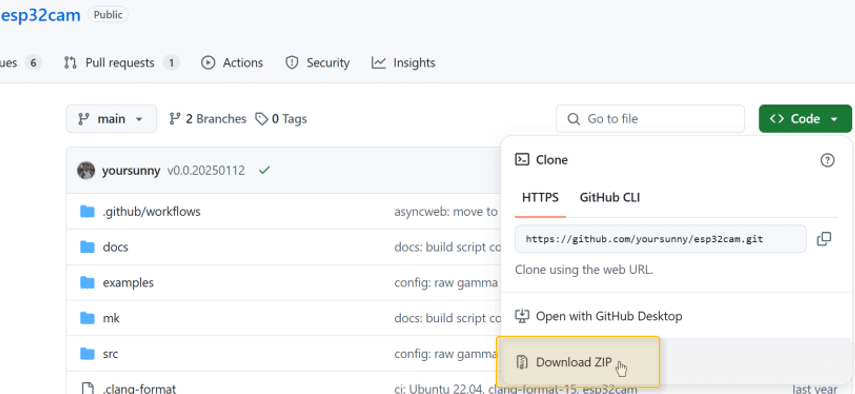
Task: Click the GitHub Desktop download icon
Action: pos(522,316)
